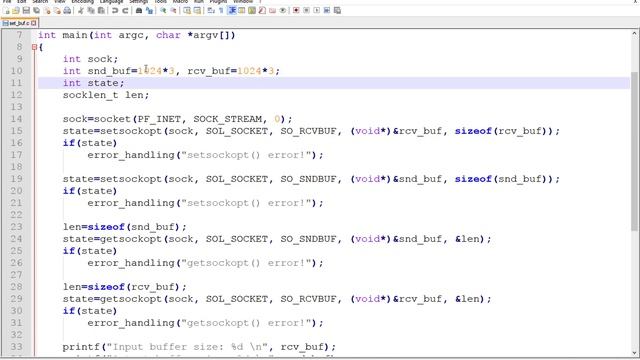Click the Close document toolbar icon

[x=47, y=10]
